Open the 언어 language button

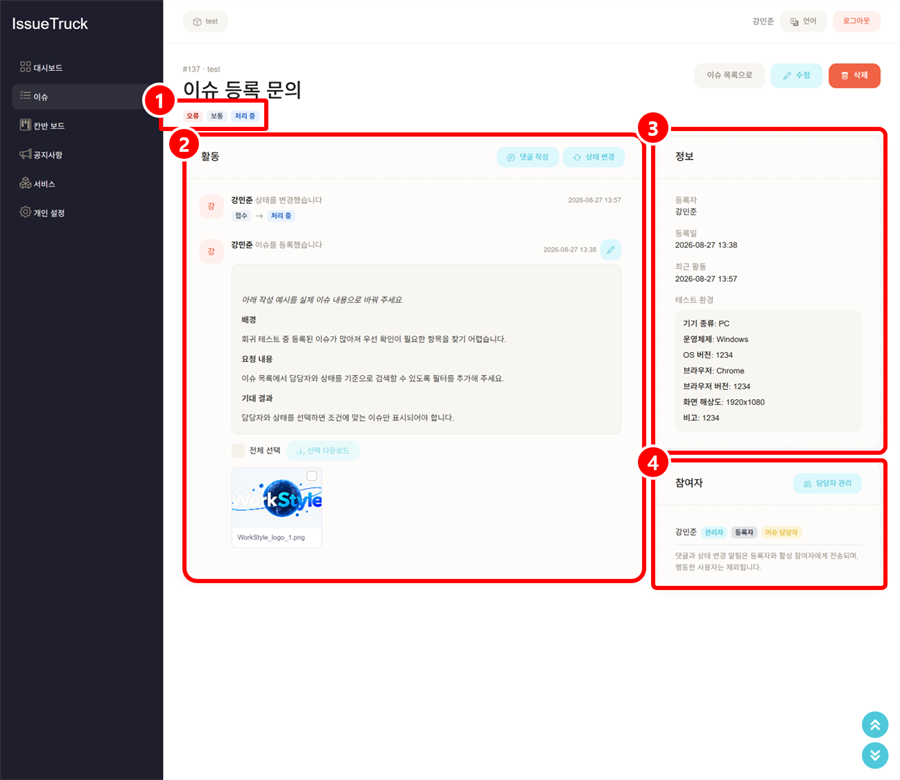[803, 21]
